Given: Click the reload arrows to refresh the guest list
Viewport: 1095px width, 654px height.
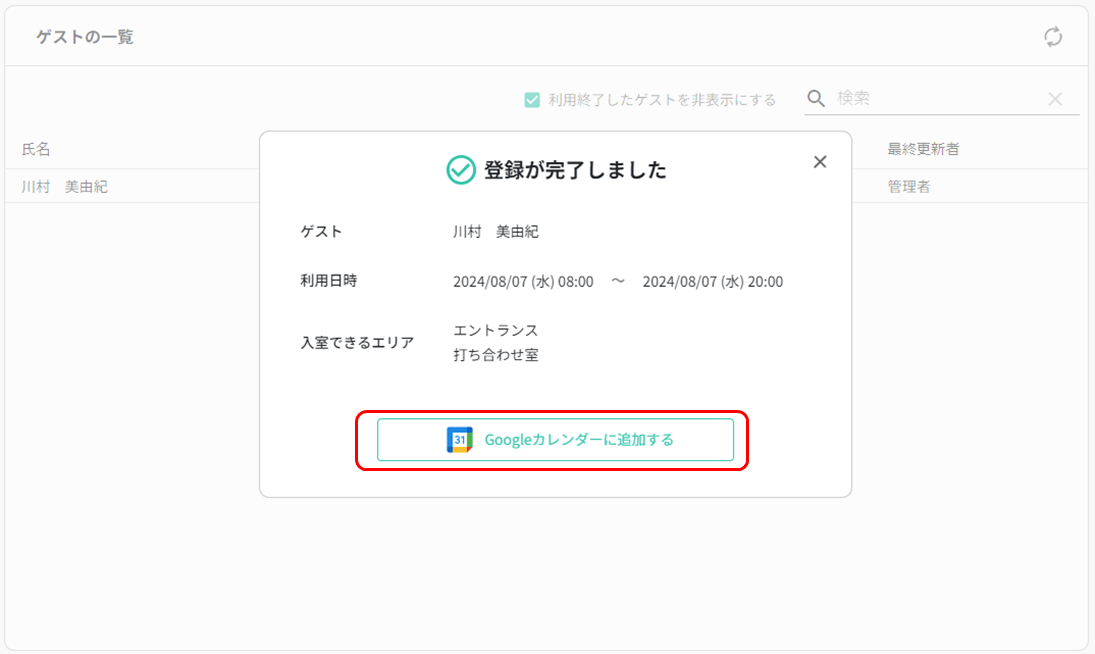Looking at the screenshot, I should (1053, 37).
